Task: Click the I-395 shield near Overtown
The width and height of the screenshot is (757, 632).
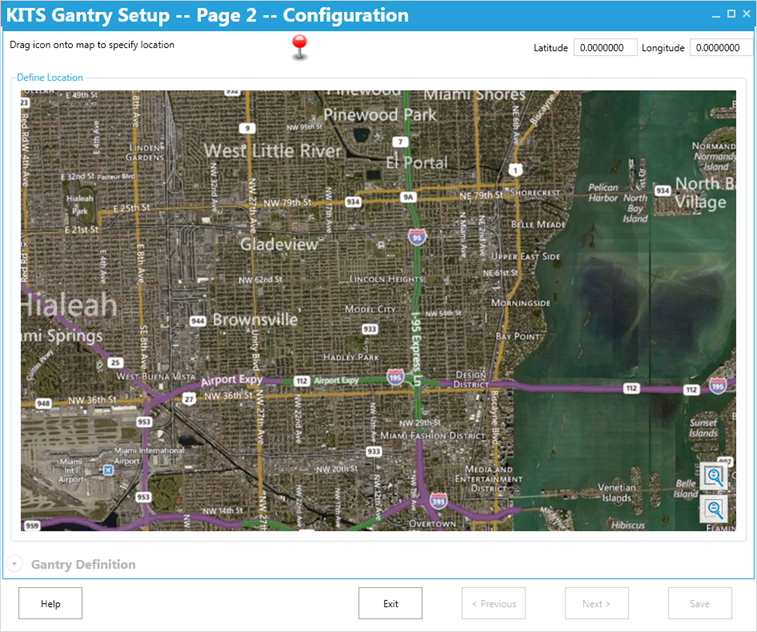Action: click(x=438, y=501)
